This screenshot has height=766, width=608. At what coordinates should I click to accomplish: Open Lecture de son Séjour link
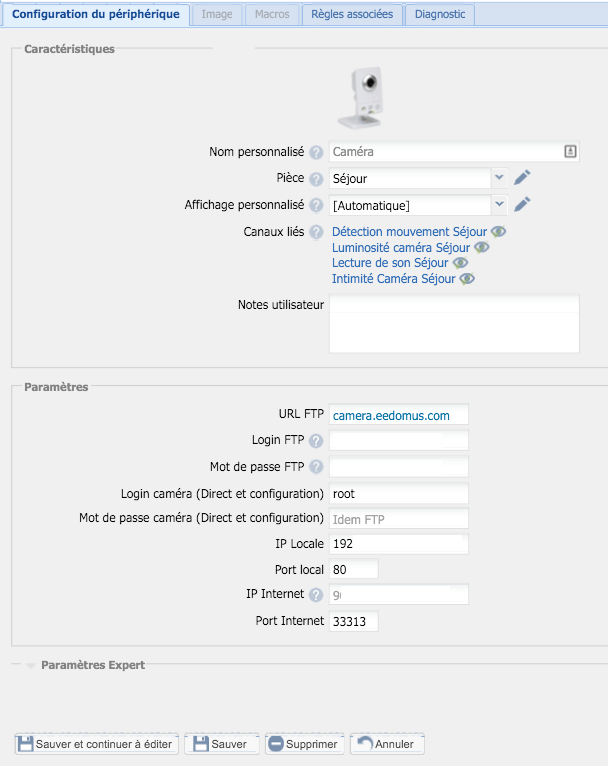click(x=390, y=263)
